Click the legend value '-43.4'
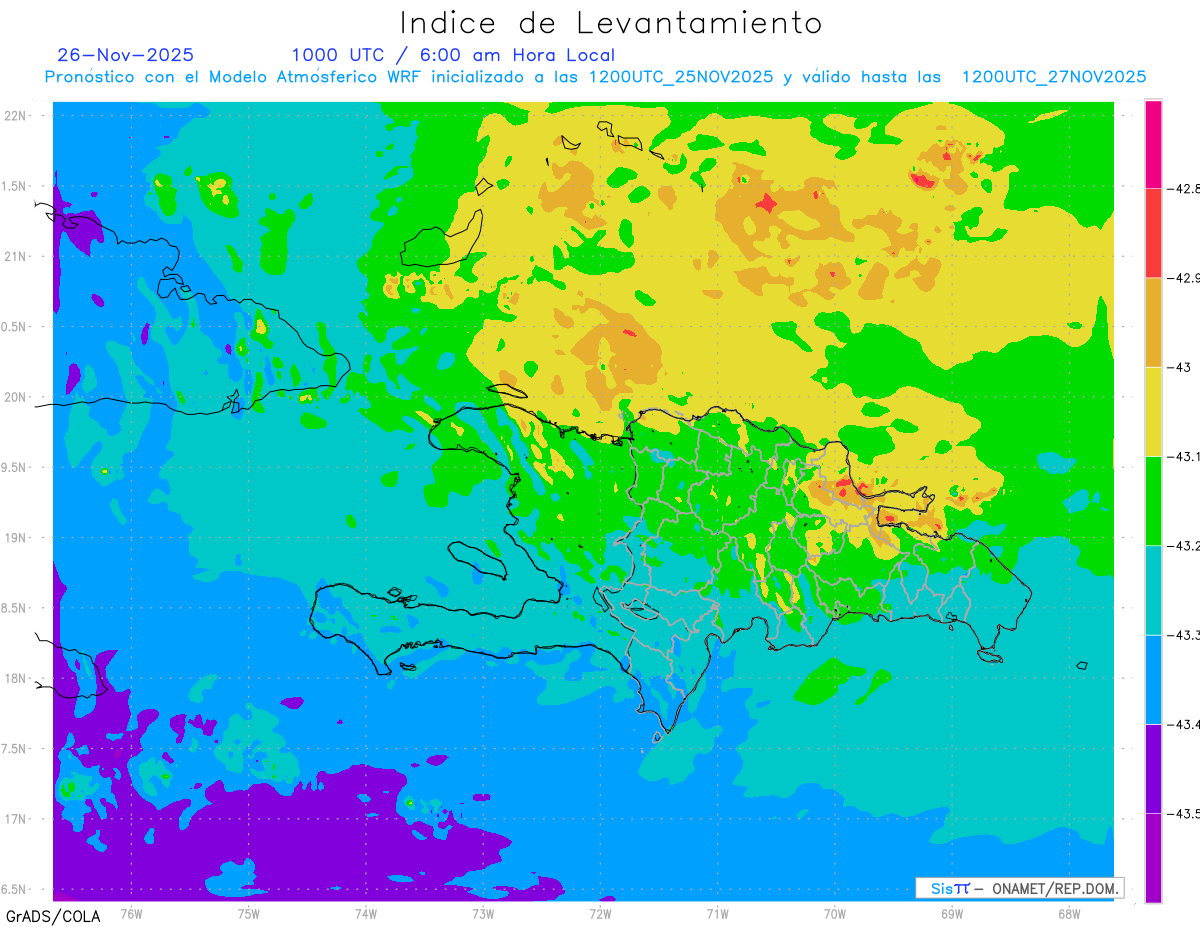The width and height of the screenshot is (1200, 927). tap(1184, 724)
